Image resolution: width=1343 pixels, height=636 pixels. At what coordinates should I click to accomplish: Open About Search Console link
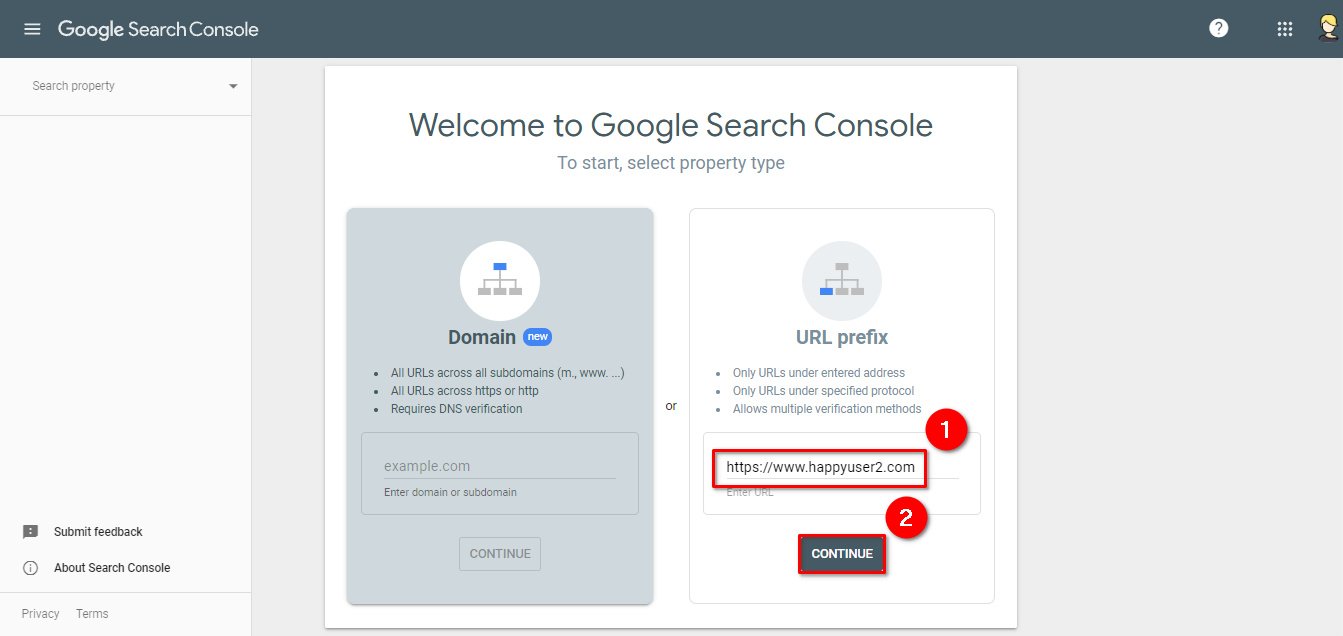(x=112, y=568)
